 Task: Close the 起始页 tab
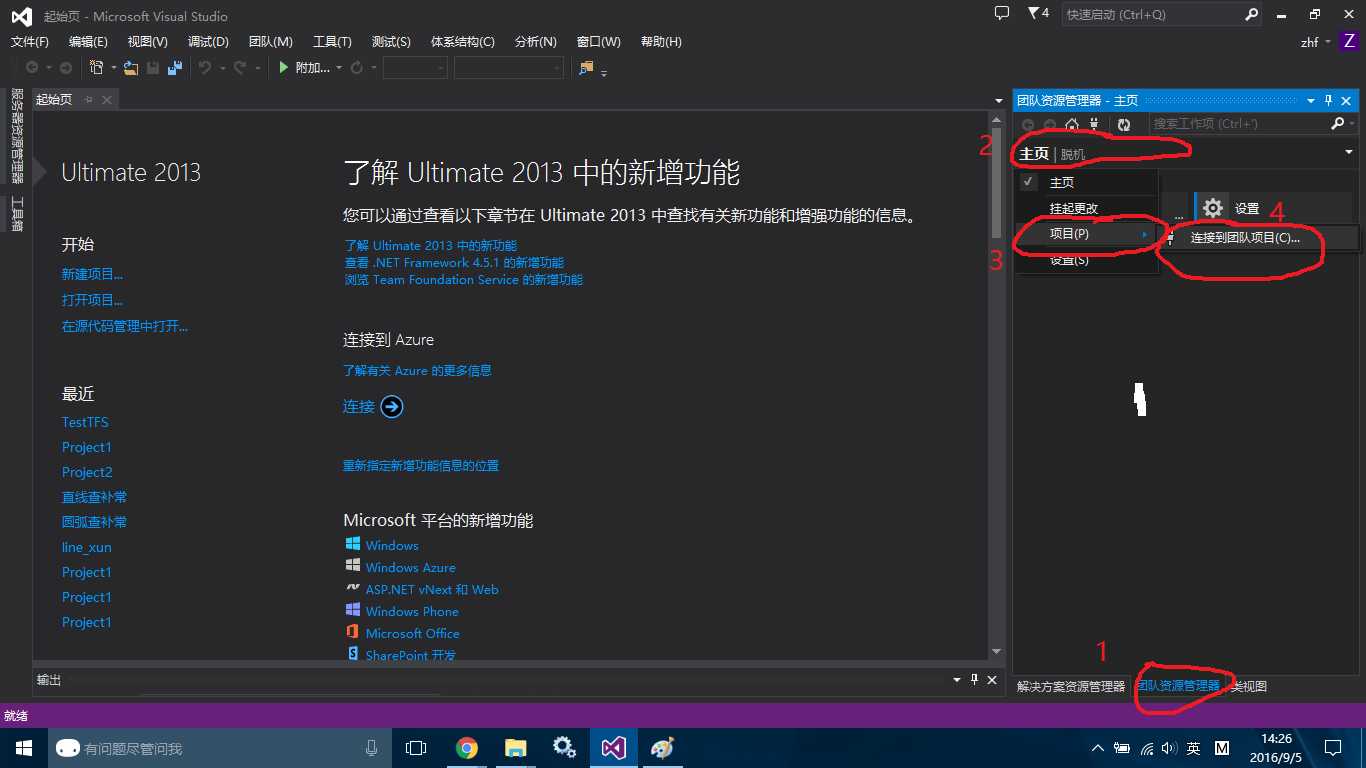click(107, 99)
